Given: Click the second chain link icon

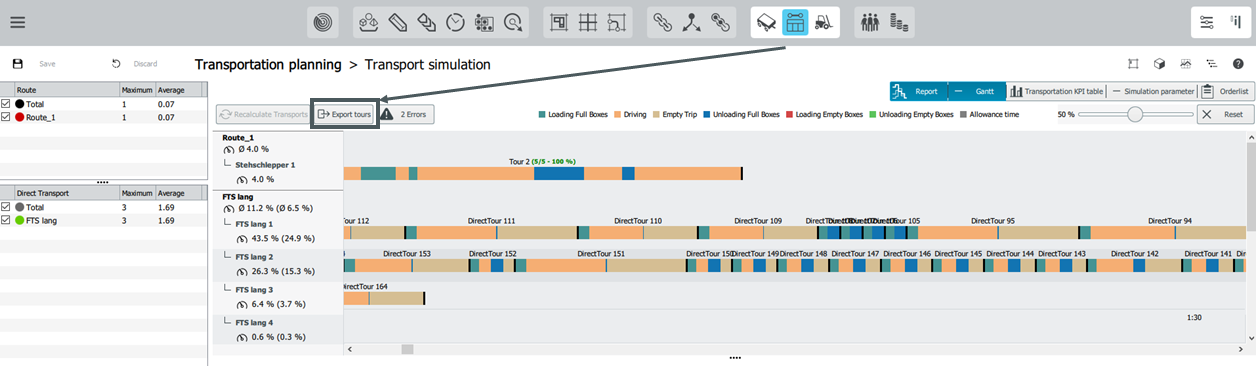Looking at the screenshot, I should [720, 22].
